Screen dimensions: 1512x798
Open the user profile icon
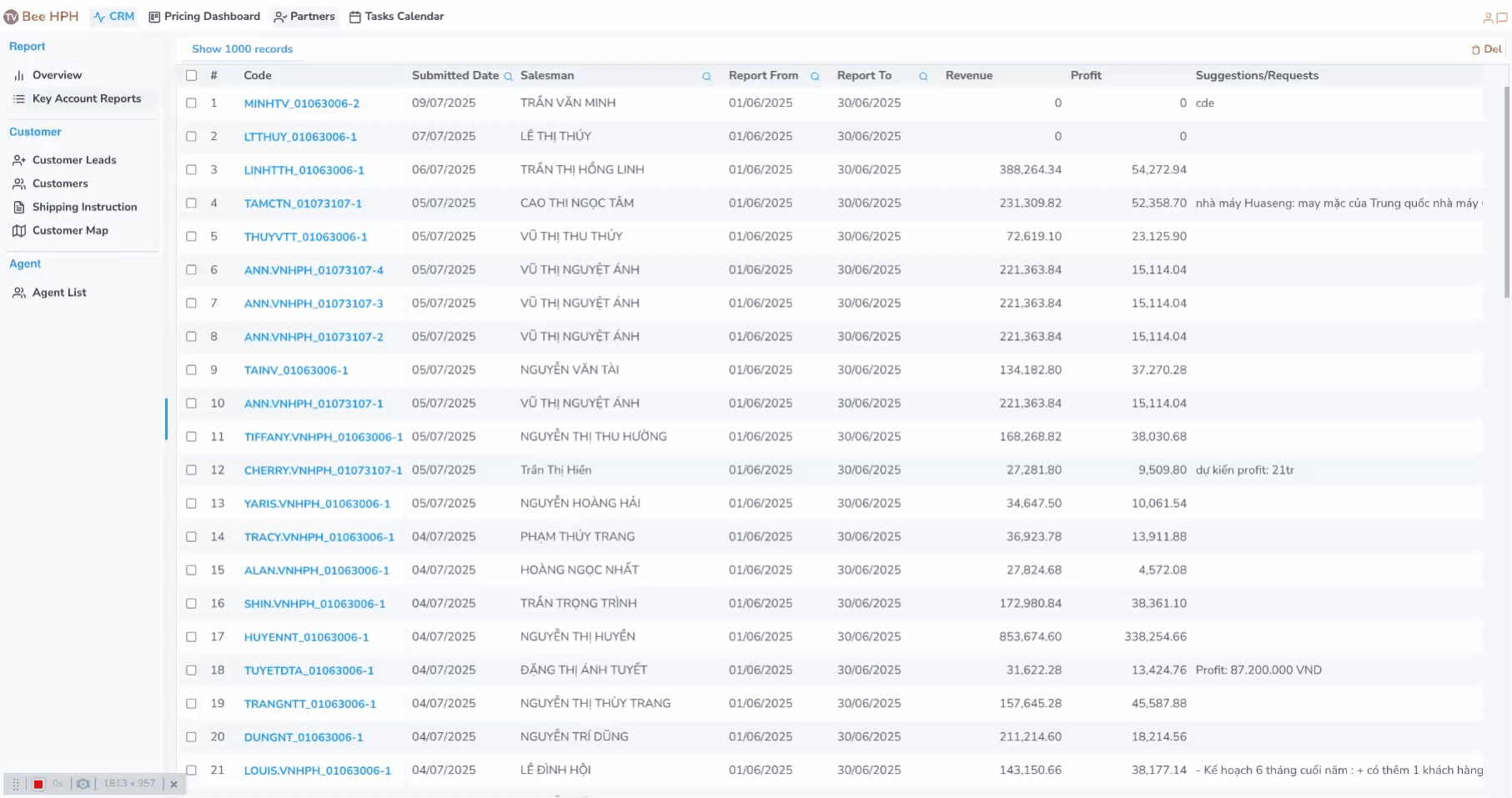coord(1488,18)
